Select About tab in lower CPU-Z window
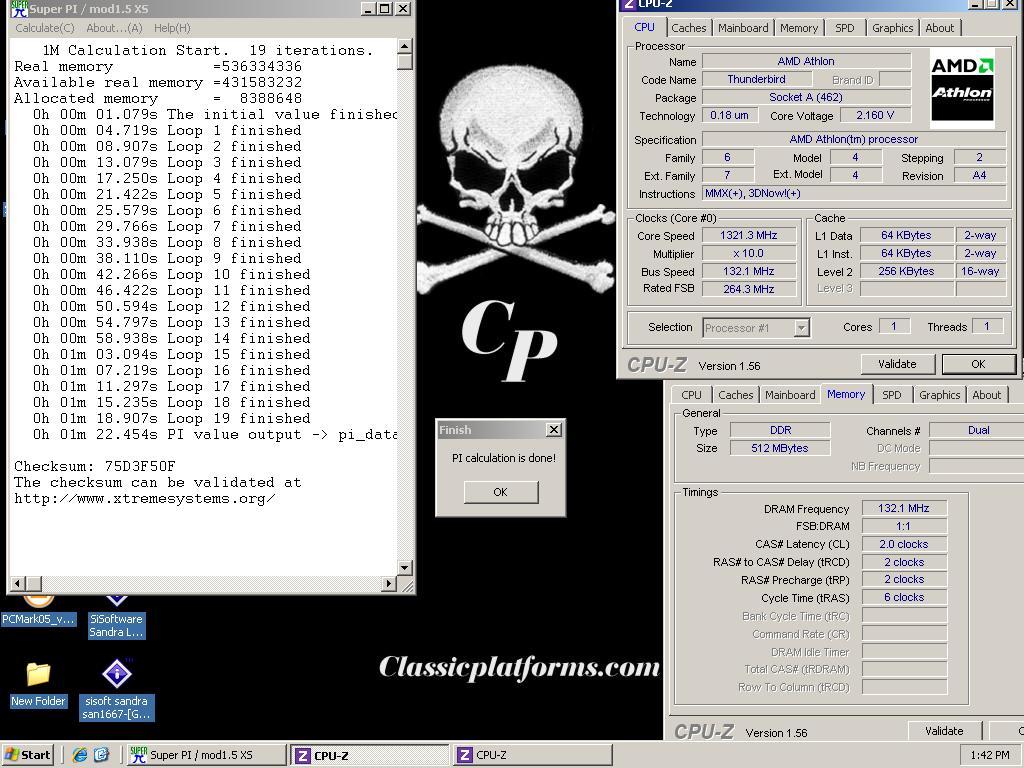Screen dimensions: 1024x768 click(986, 395)
